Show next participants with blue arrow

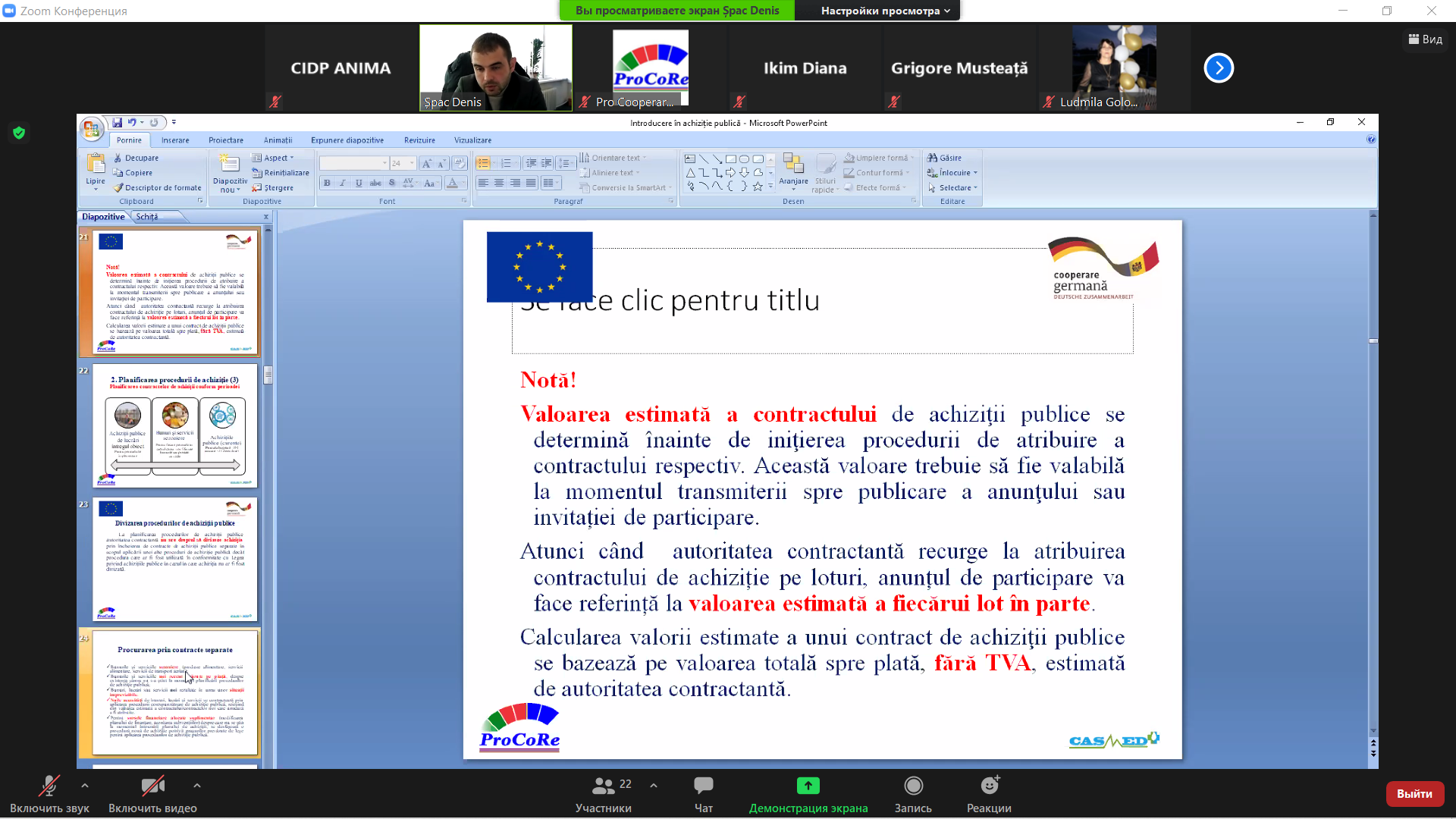tap(1219, 68)
